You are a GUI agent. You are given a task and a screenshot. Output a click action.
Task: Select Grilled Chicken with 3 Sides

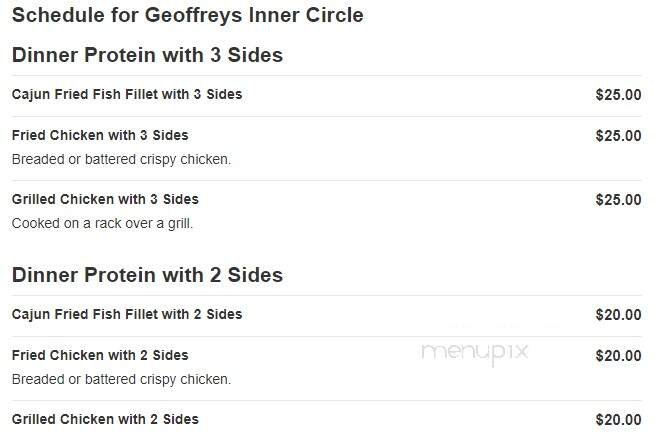pyautogui.click(x=105, y=199)
